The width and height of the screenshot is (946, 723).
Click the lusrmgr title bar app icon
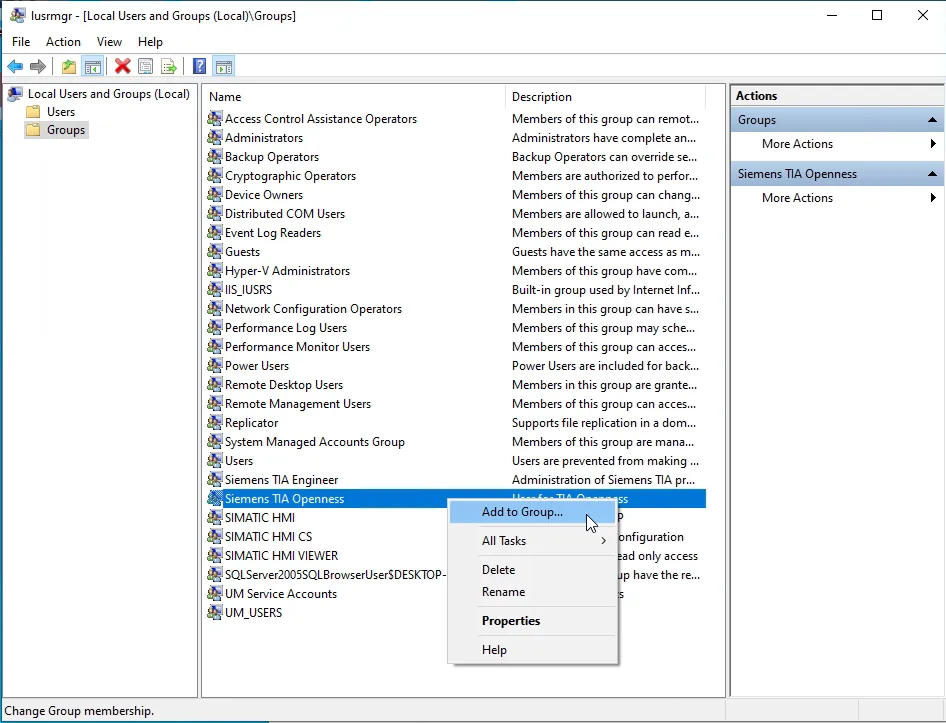click(18, 15)
